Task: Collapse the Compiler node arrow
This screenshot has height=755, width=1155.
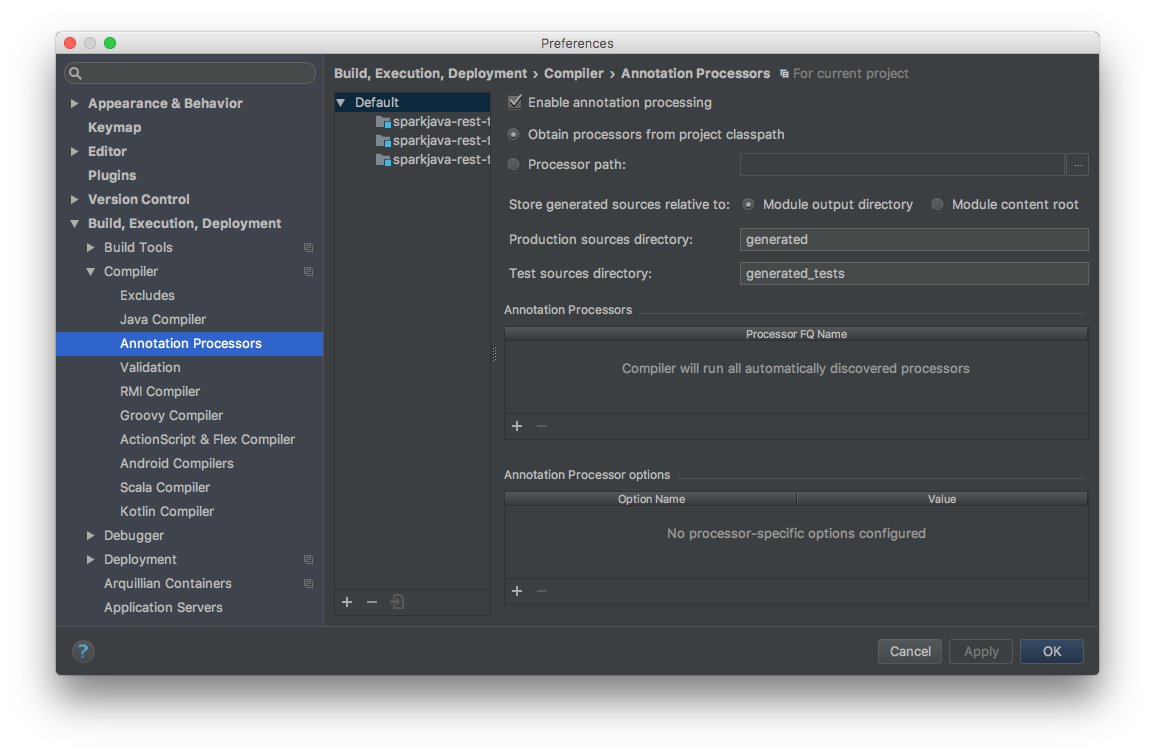Action: [x=91, y=272]
